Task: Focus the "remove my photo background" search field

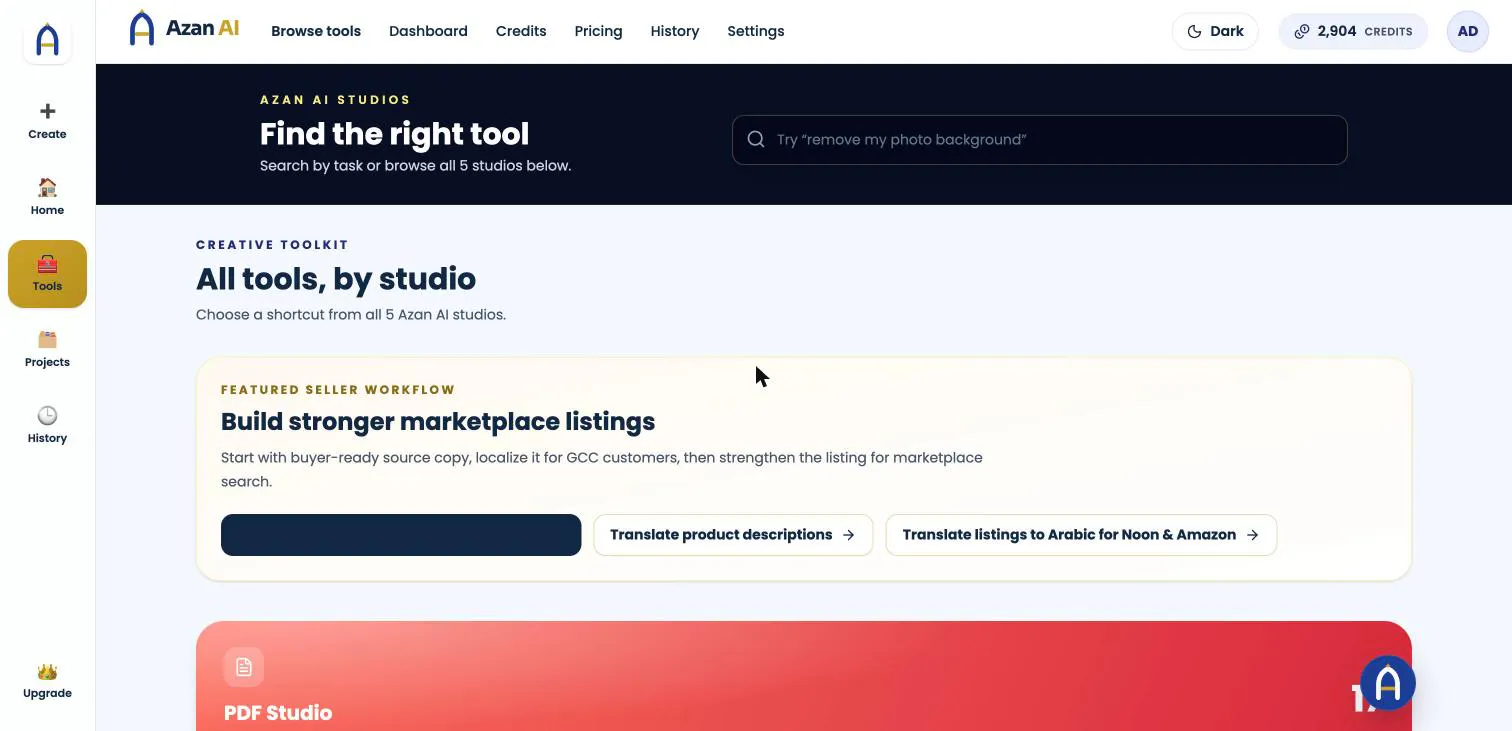Action: tap(1040, 140)
